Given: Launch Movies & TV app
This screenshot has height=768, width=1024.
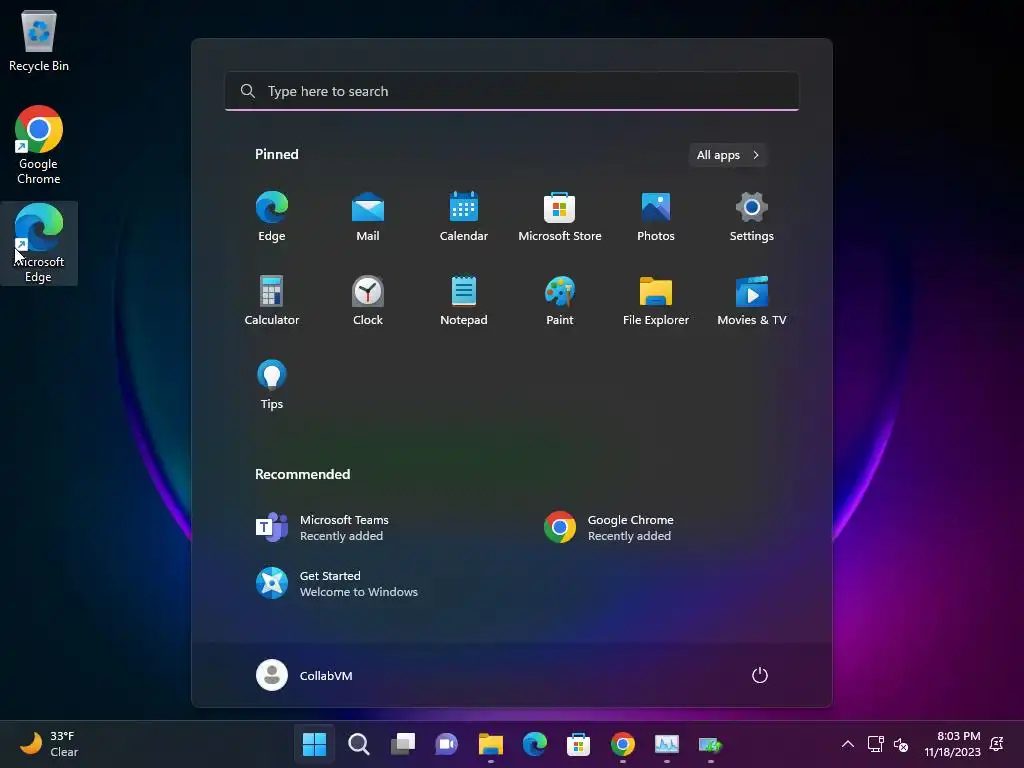Looking at the screenshot, I should (x=752, y=300).
